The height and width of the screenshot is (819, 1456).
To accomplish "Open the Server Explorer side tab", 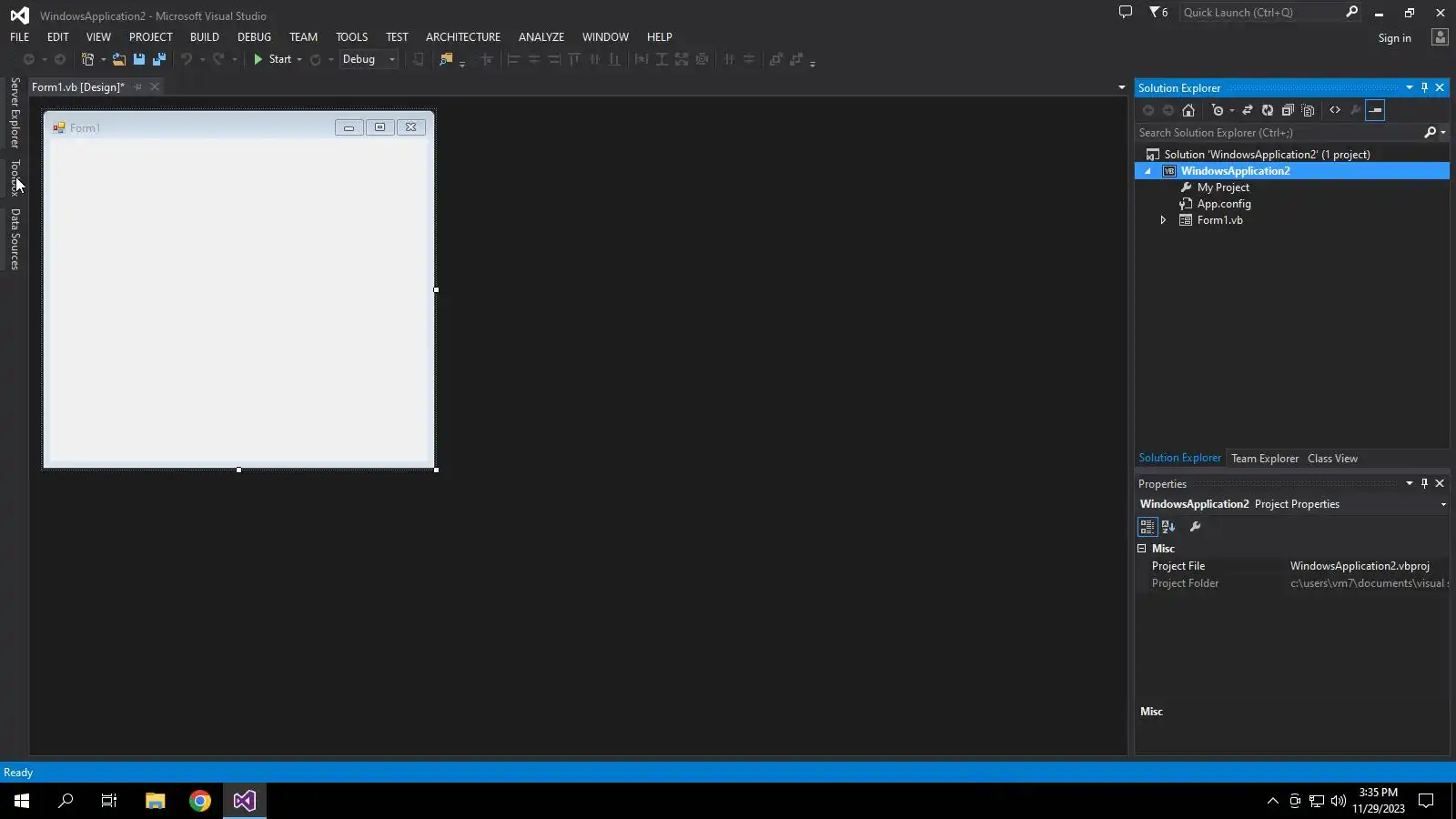I will [x=15, y=113].
